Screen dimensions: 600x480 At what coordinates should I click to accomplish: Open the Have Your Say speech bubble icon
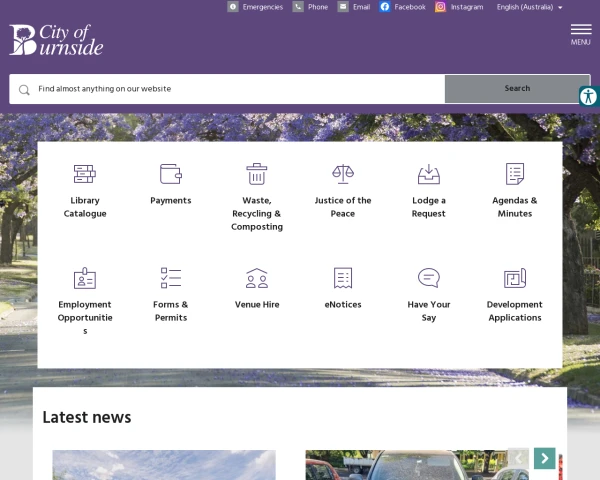[x=429, y=278]
